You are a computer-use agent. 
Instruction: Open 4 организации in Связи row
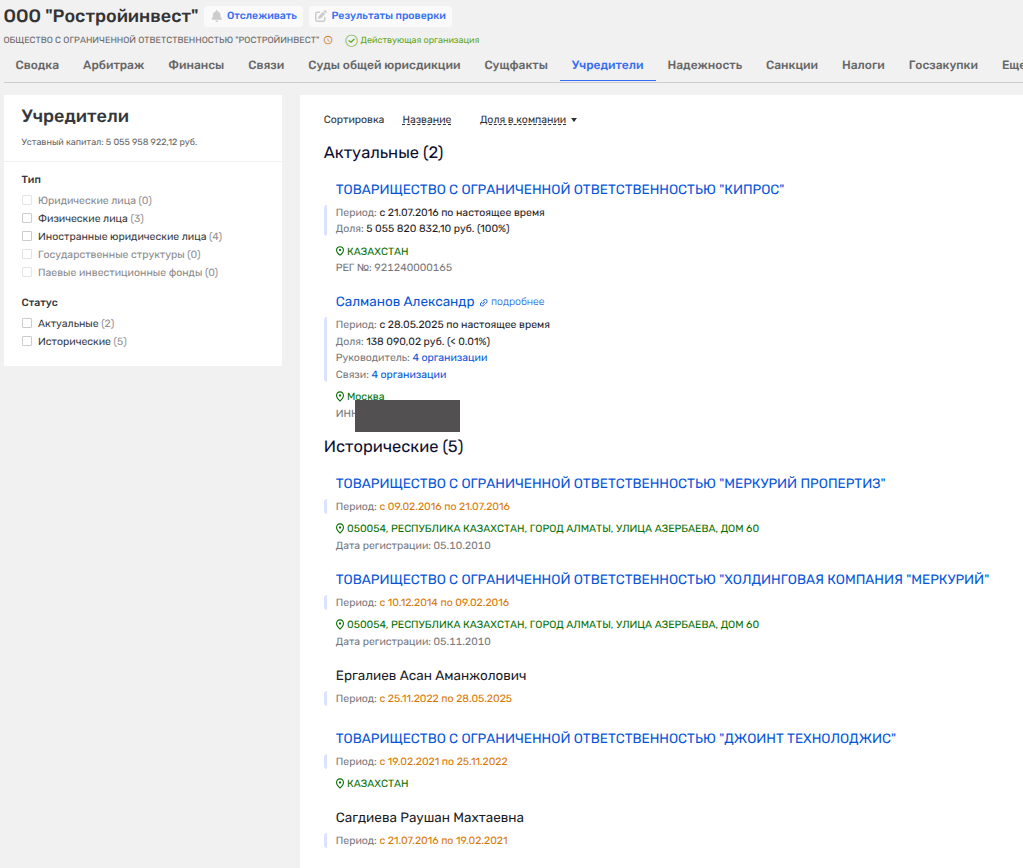(x=409, y=375)
